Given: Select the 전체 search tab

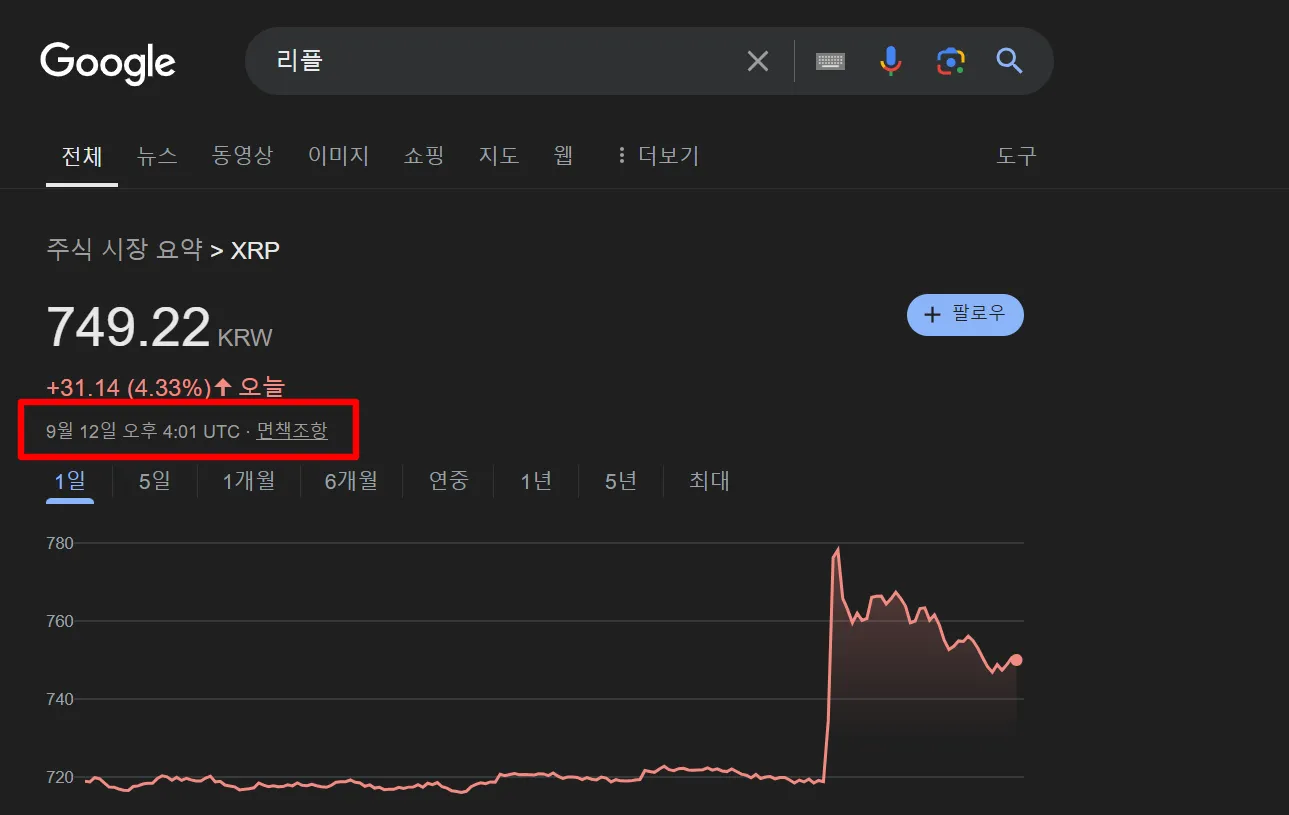Looking at the screenshot, I should [x=82, y=156].
